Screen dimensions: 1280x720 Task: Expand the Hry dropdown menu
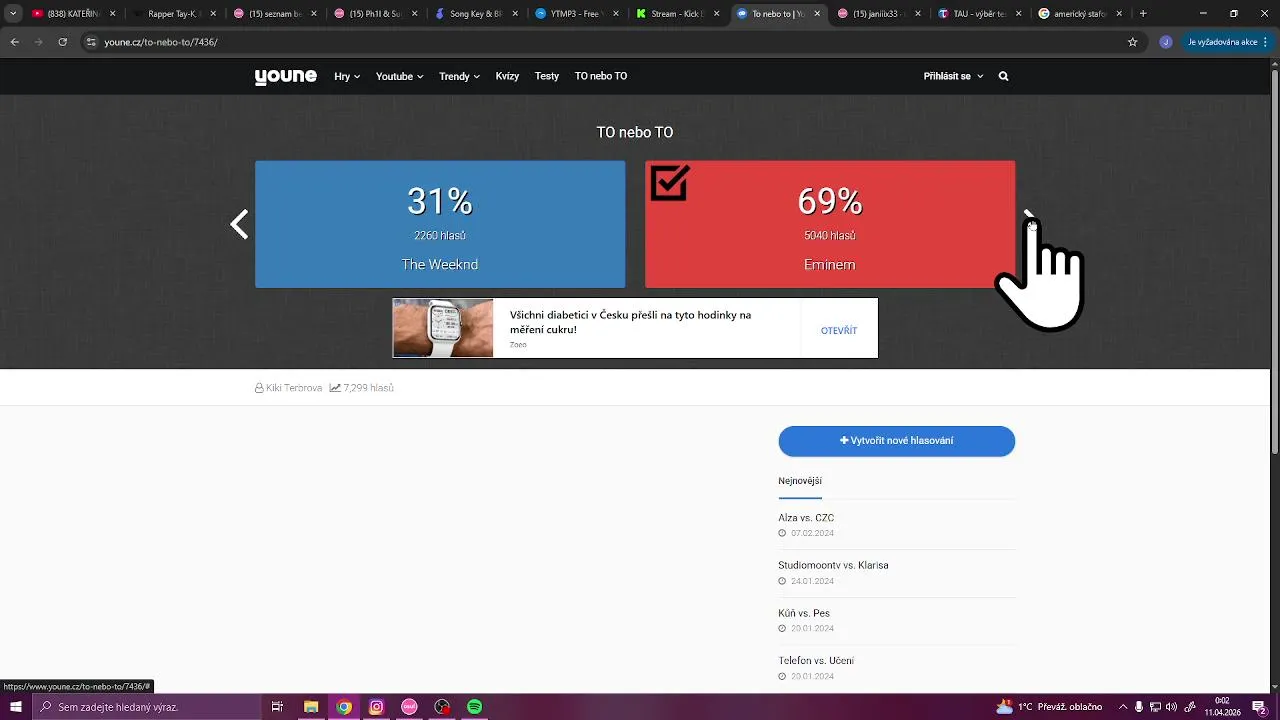click(347, 76)
